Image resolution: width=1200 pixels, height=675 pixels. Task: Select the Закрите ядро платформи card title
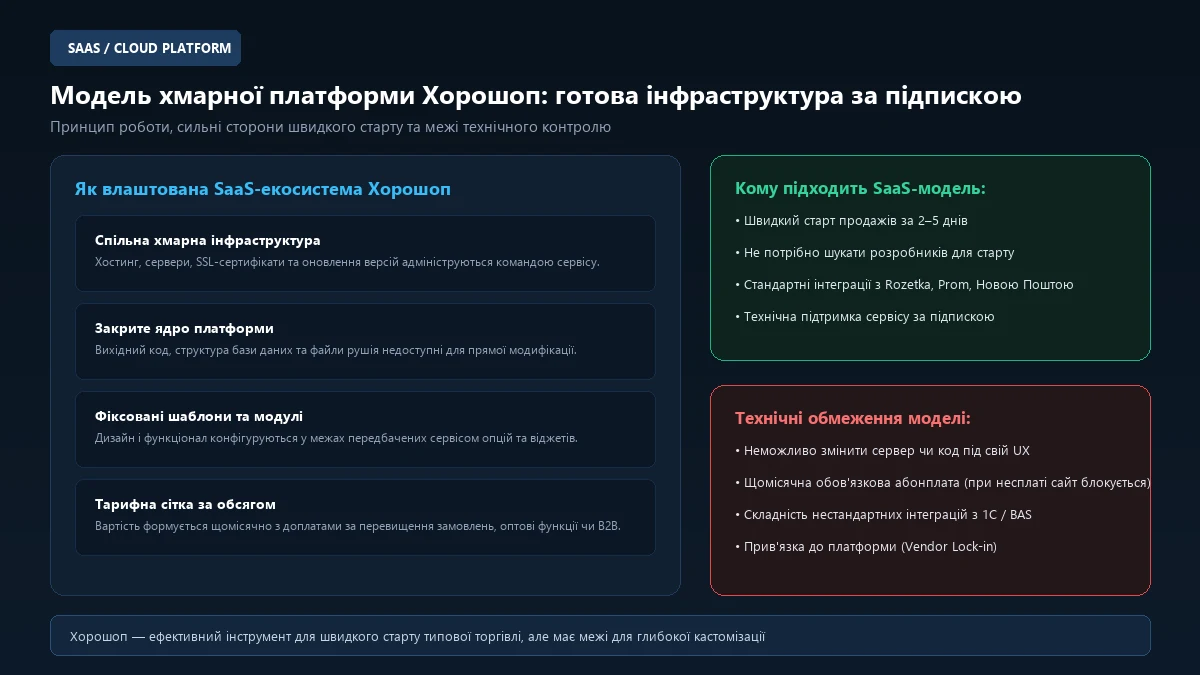184,329
